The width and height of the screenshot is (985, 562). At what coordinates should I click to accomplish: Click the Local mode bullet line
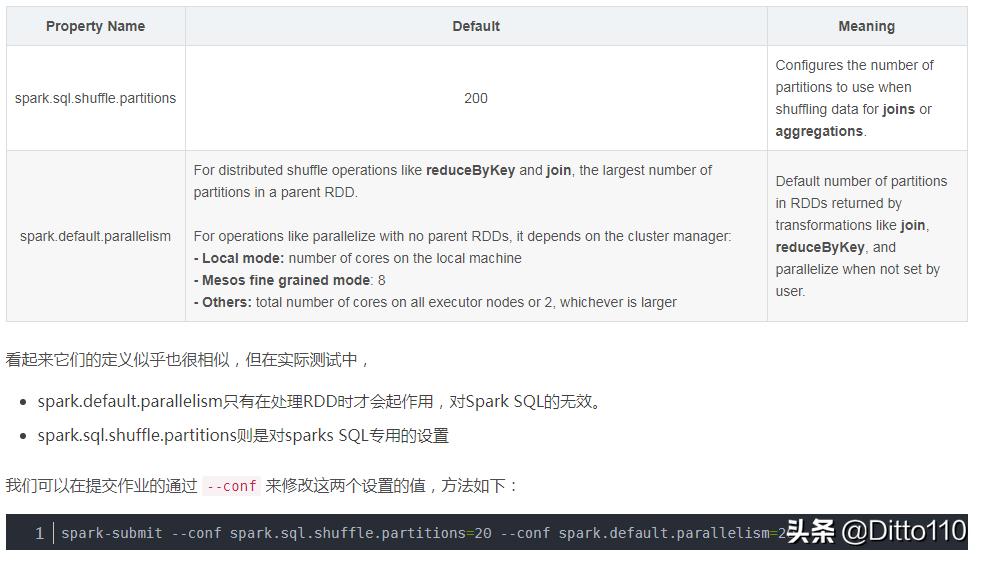357,258
